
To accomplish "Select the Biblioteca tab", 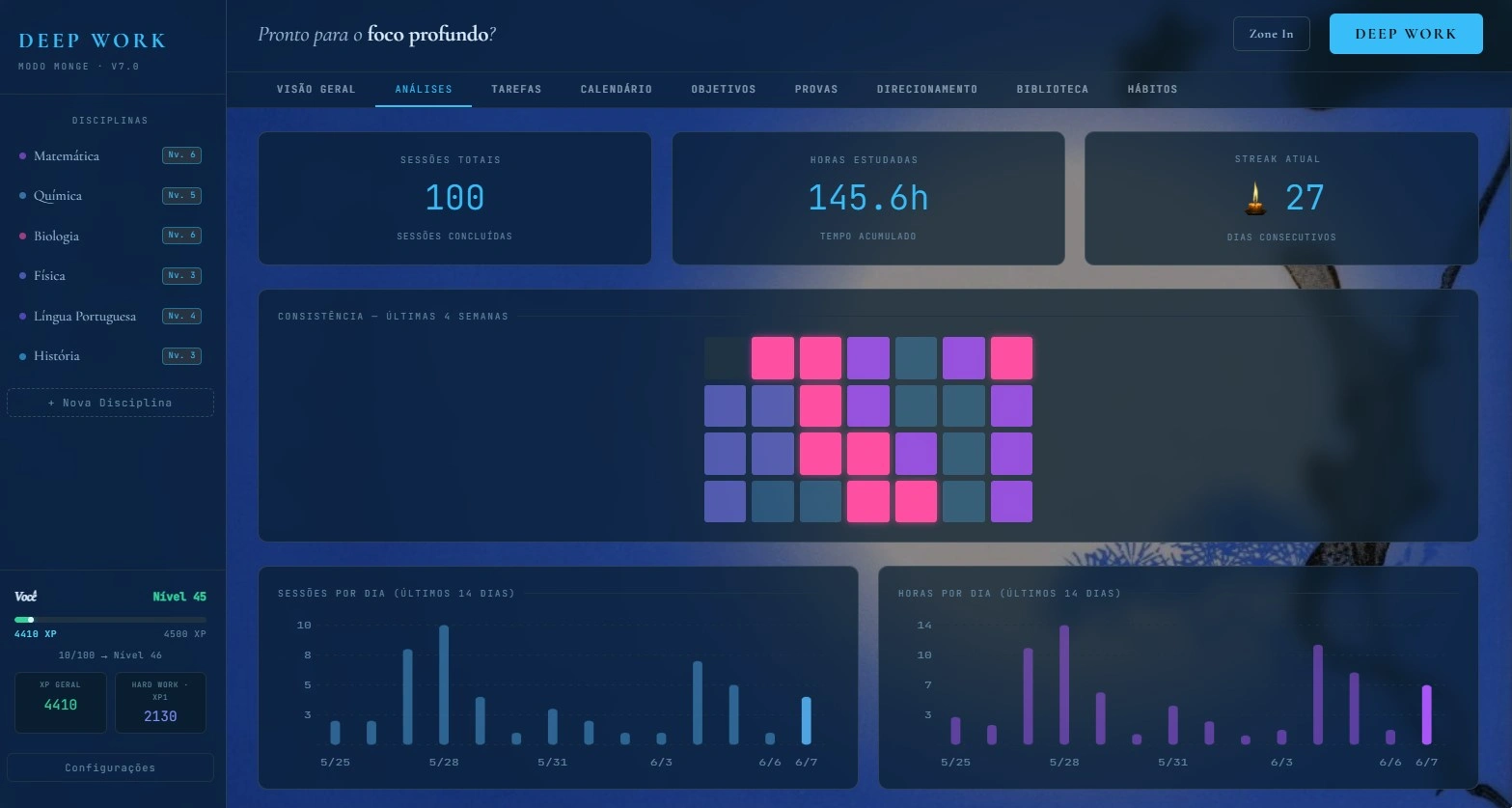I will (1053, 89).
